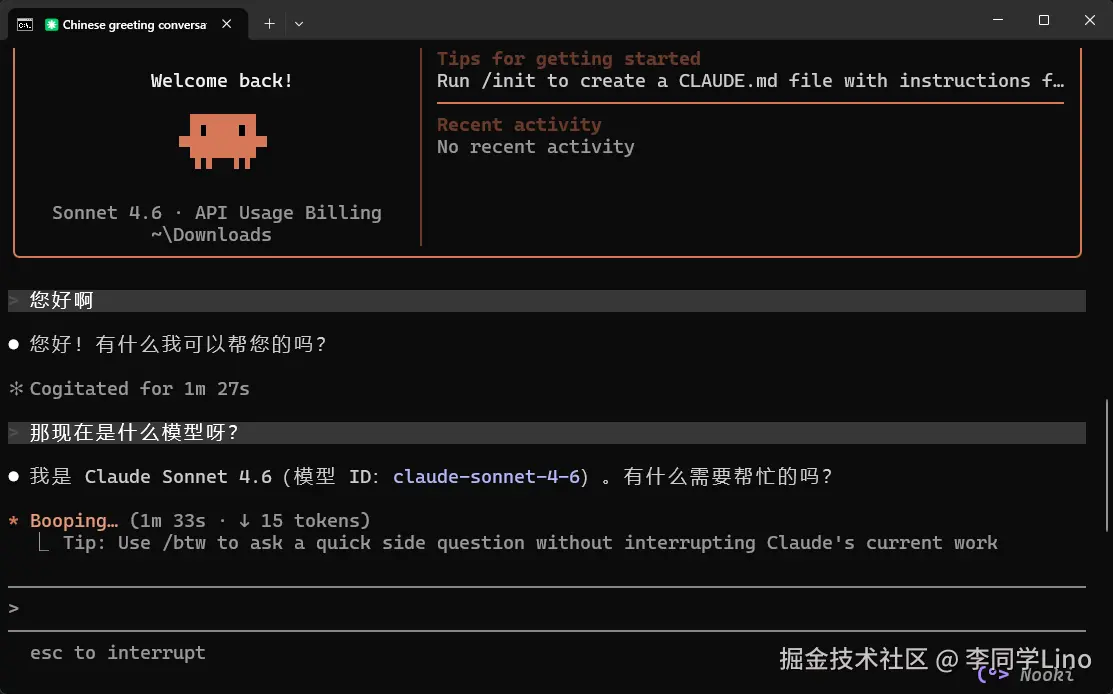
Task: Select the Chinese greeting conversation tab
Action: click(x=128, y=23)
